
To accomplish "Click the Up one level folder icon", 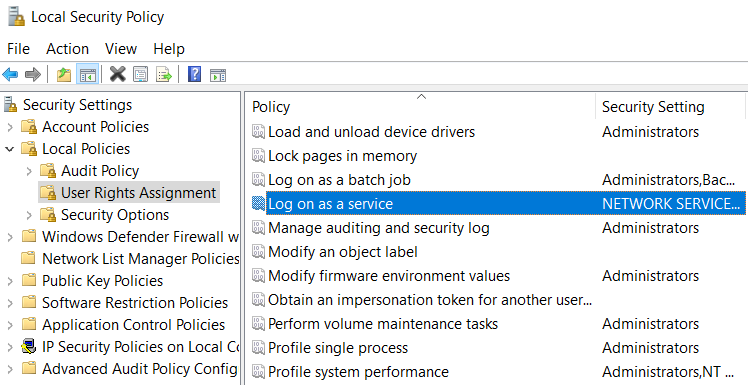I will (64, 74).
